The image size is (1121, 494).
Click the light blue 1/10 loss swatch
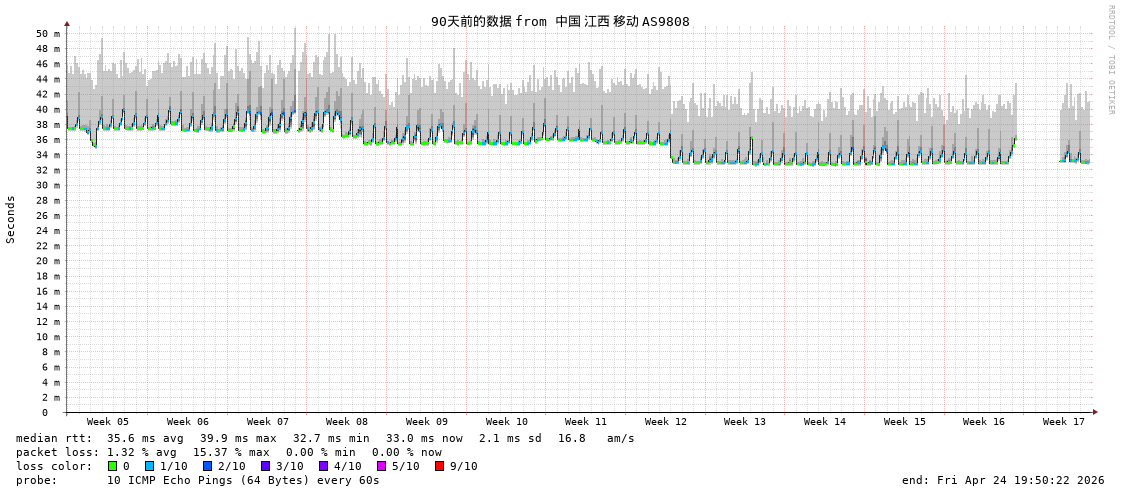click(x=149, y=466)
